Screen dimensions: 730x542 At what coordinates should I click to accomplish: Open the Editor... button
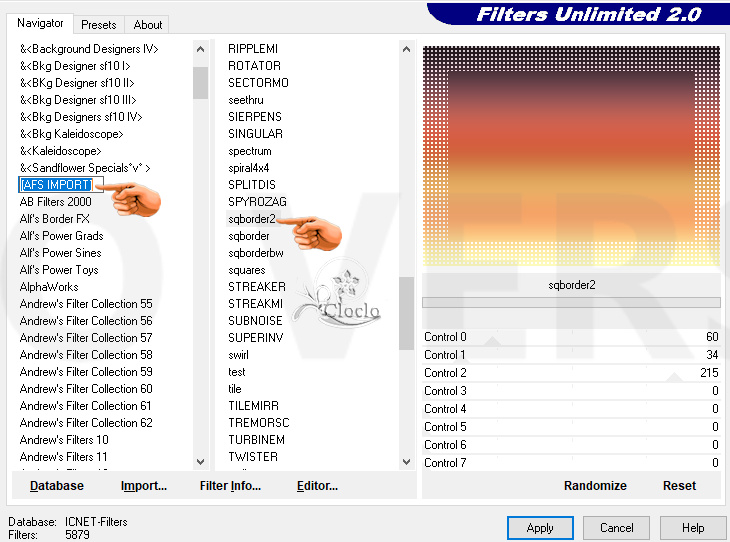click(317, 486)
